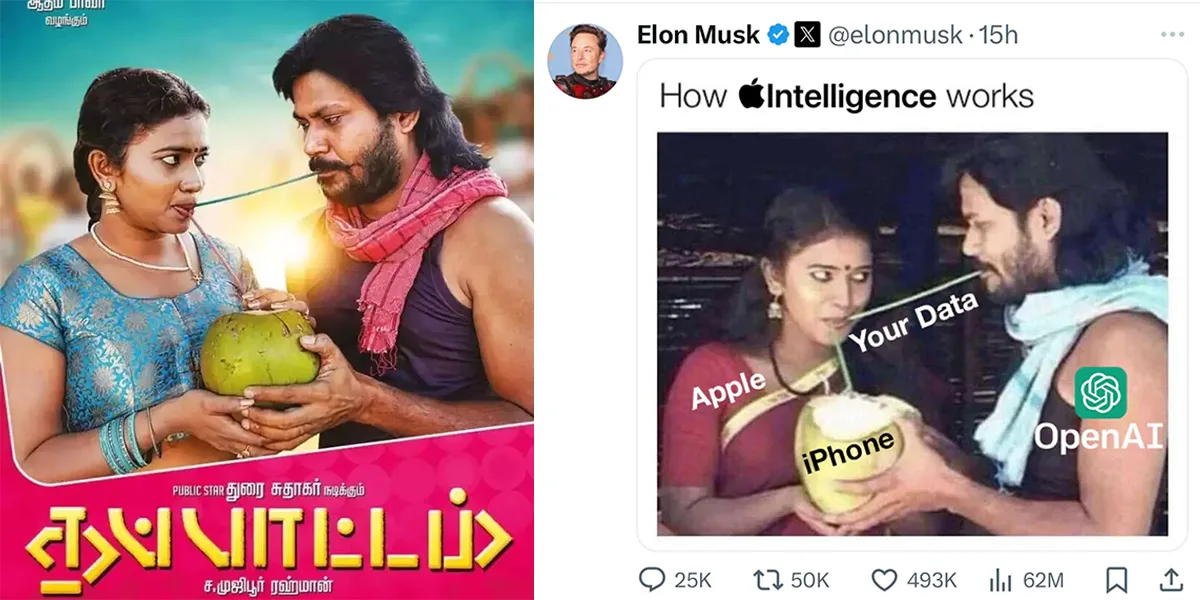Open view analytics bar chart icon
This screenshot has height=600, width=1200.
[x=1001, y=579]
